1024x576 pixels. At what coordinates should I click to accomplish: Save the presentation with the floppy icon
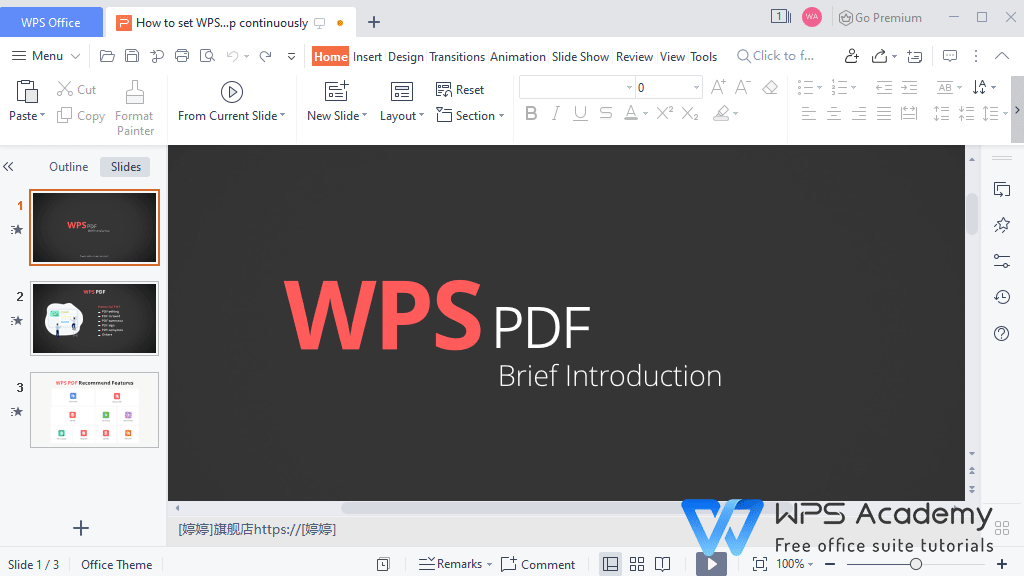click(x=132, y=56)
